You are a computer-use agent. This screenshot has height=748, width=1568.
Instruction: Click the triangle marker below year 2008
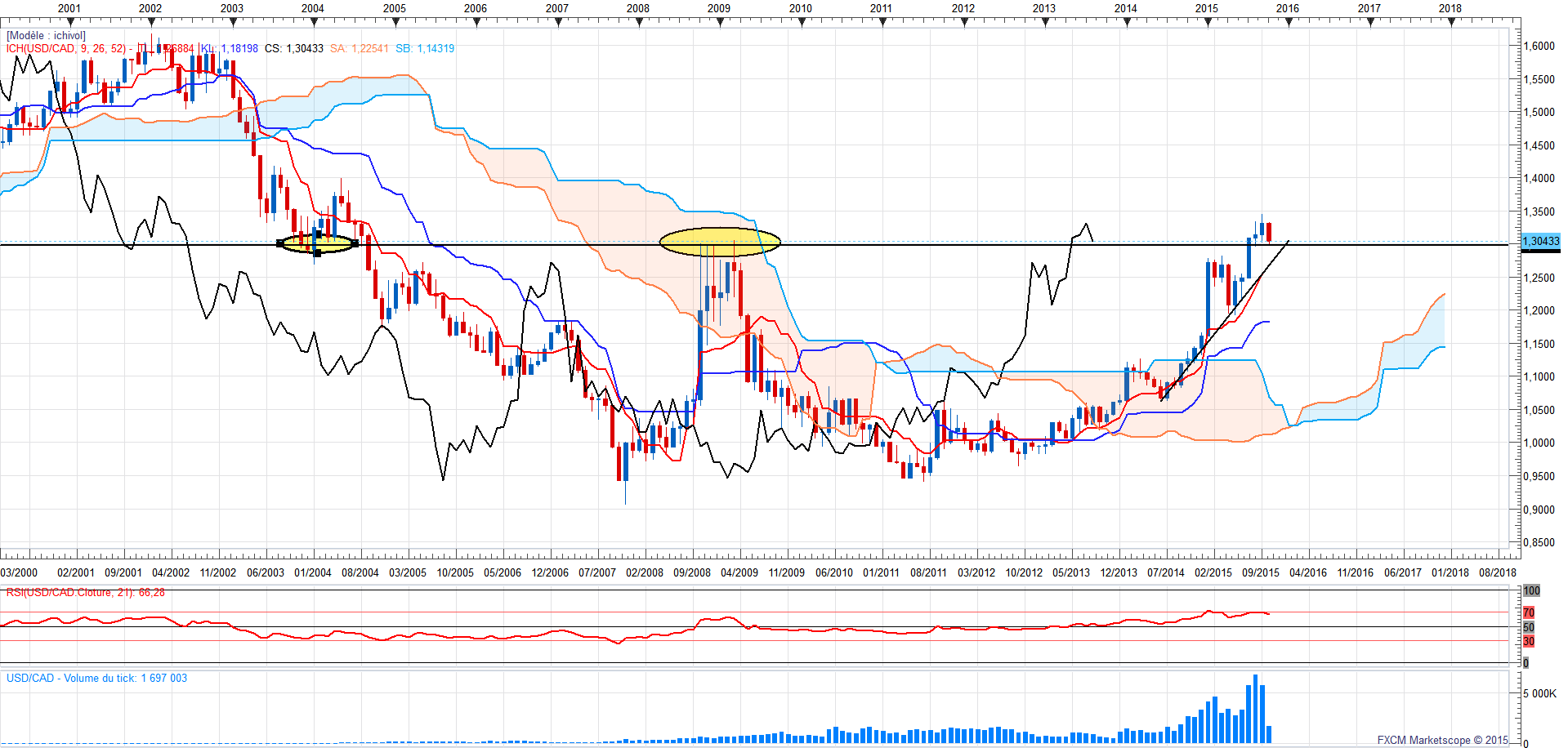click(x=639, y=22)
